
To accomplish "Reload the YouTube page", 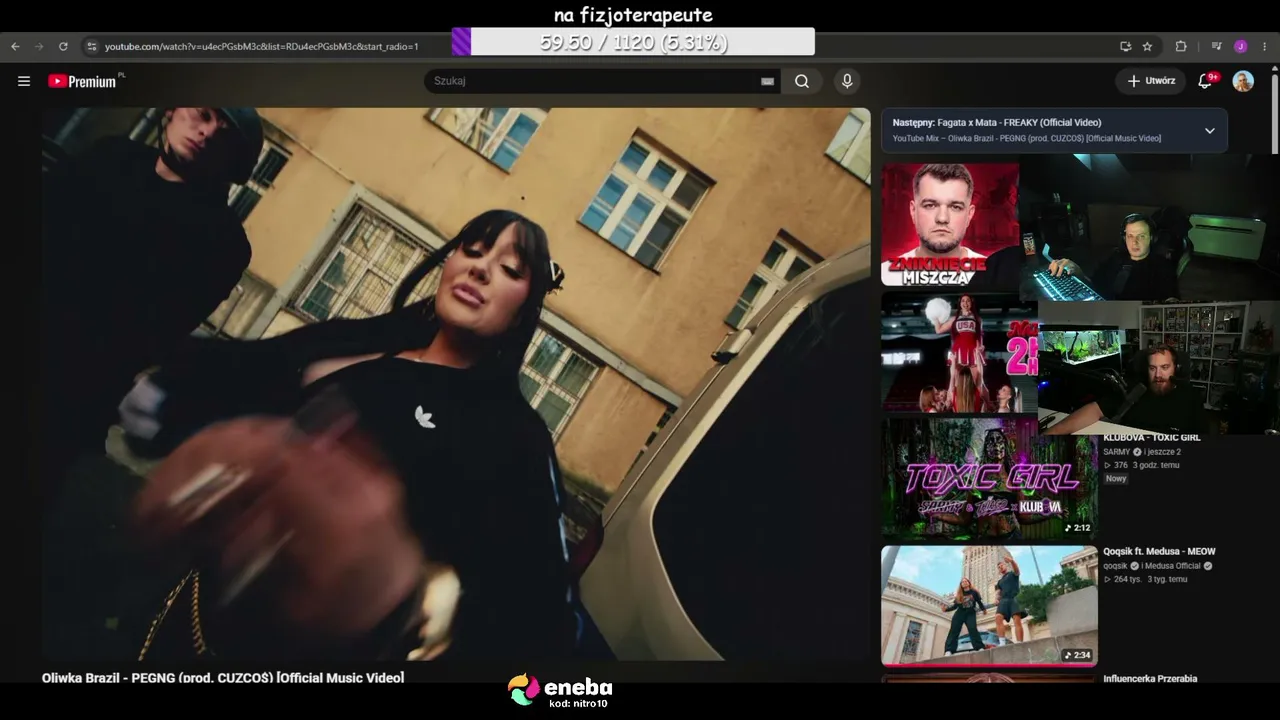I will pos(63,46).
